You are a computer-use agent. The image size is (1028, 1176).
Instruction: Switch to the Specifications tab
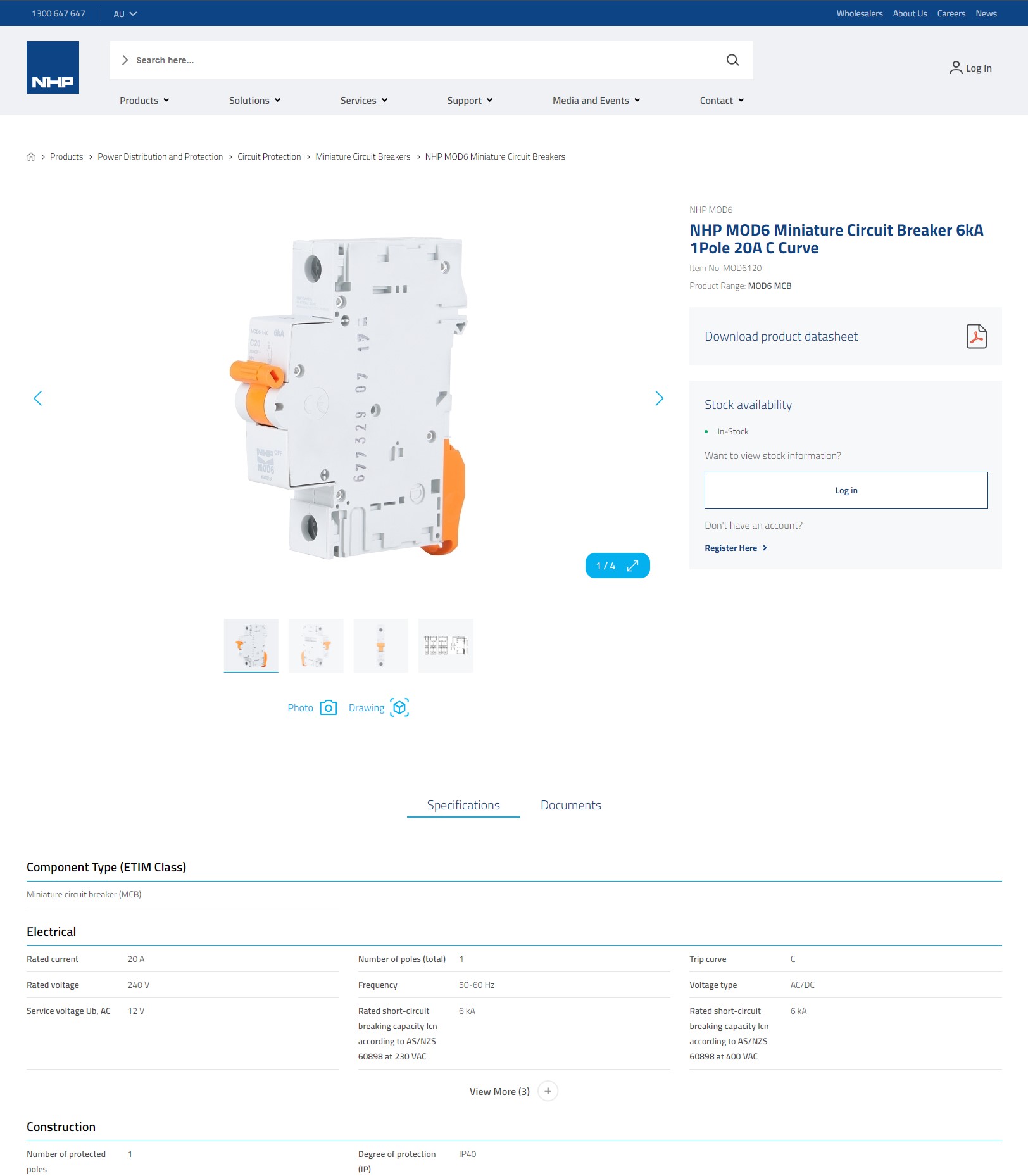(463, 805)
